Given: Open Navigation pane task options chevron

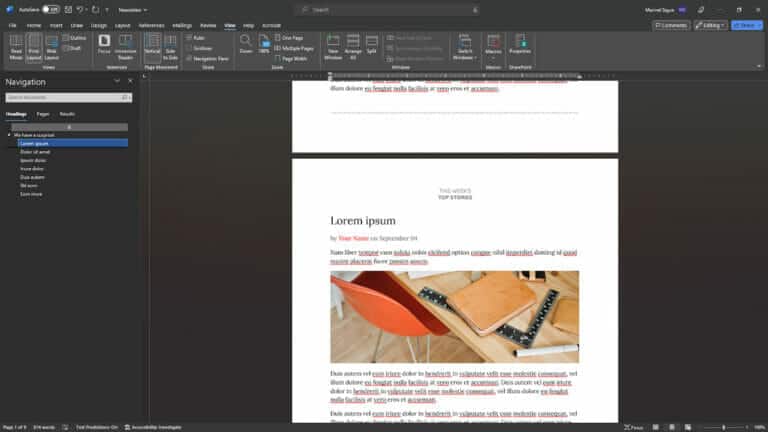Looking at the screenshot, I should coord(117,81).
